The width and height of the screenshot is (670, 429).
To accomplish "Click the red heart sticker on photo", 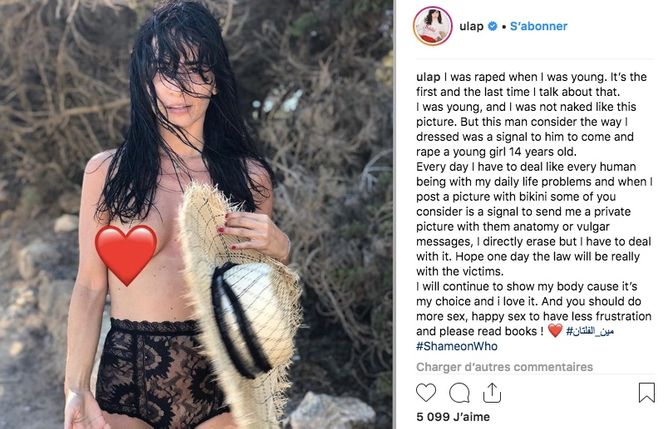I will (x=126, y=255).
